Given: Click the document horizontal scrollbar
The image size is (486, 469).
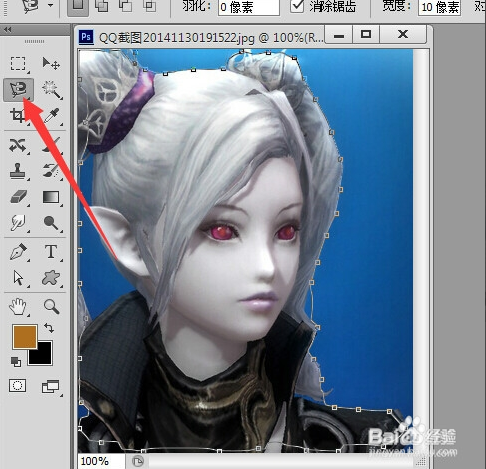Looking at the screenshot, I should 280,462.
